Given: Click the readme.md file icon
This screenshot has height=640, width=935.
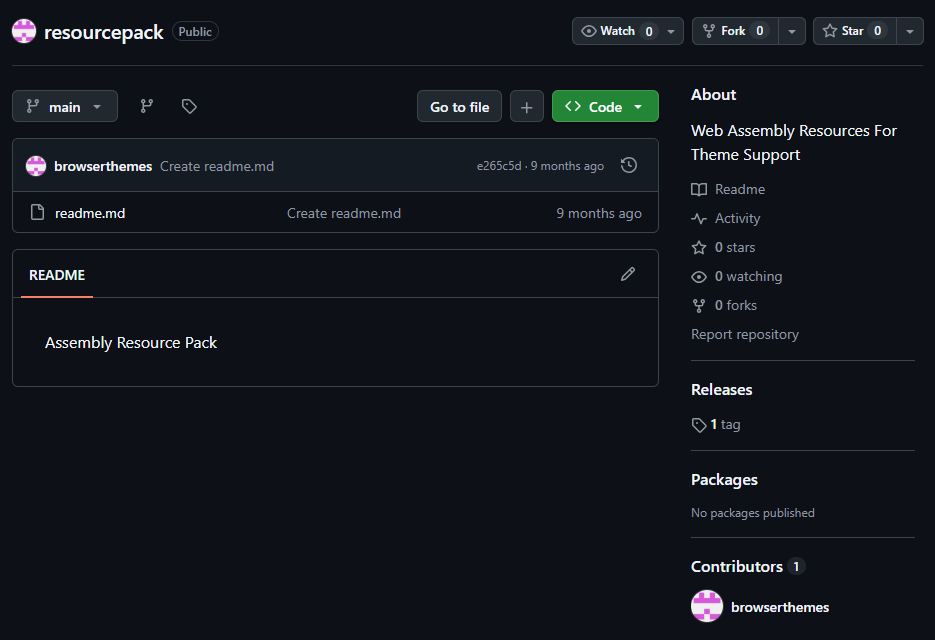Looking at the screenshot, I should click(x=38, y=212).
